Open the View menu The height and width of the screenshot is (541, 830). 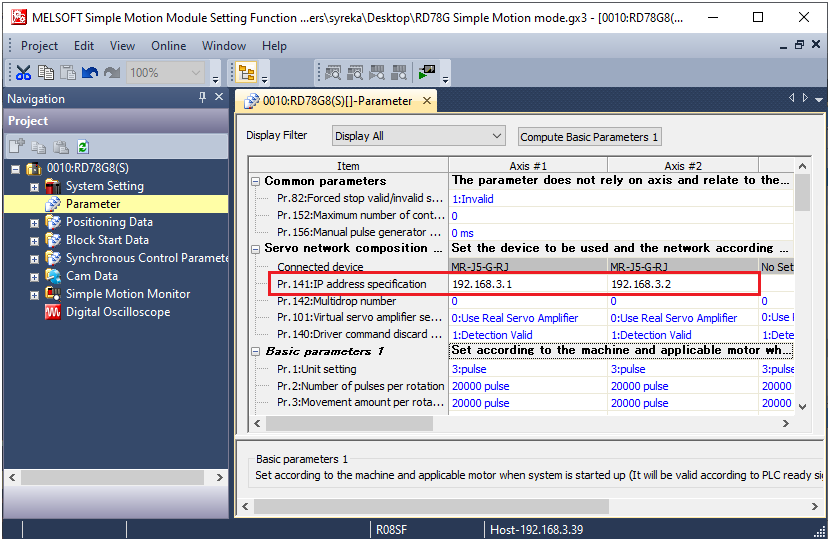tap(122, 46)
